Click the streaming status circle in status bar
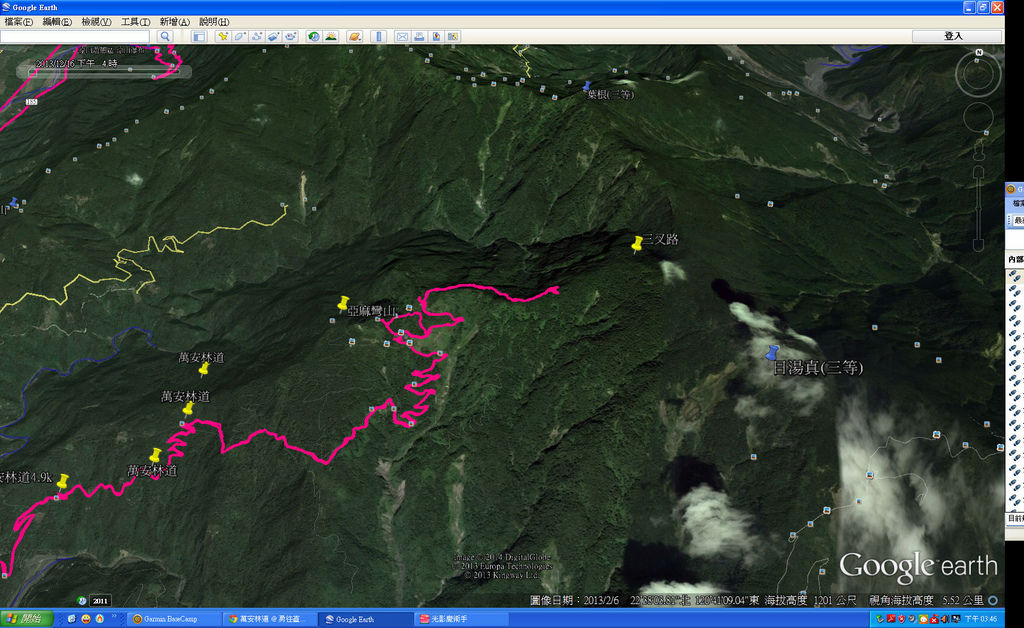Screen dimensions: 1024x628 click(993, 600)
